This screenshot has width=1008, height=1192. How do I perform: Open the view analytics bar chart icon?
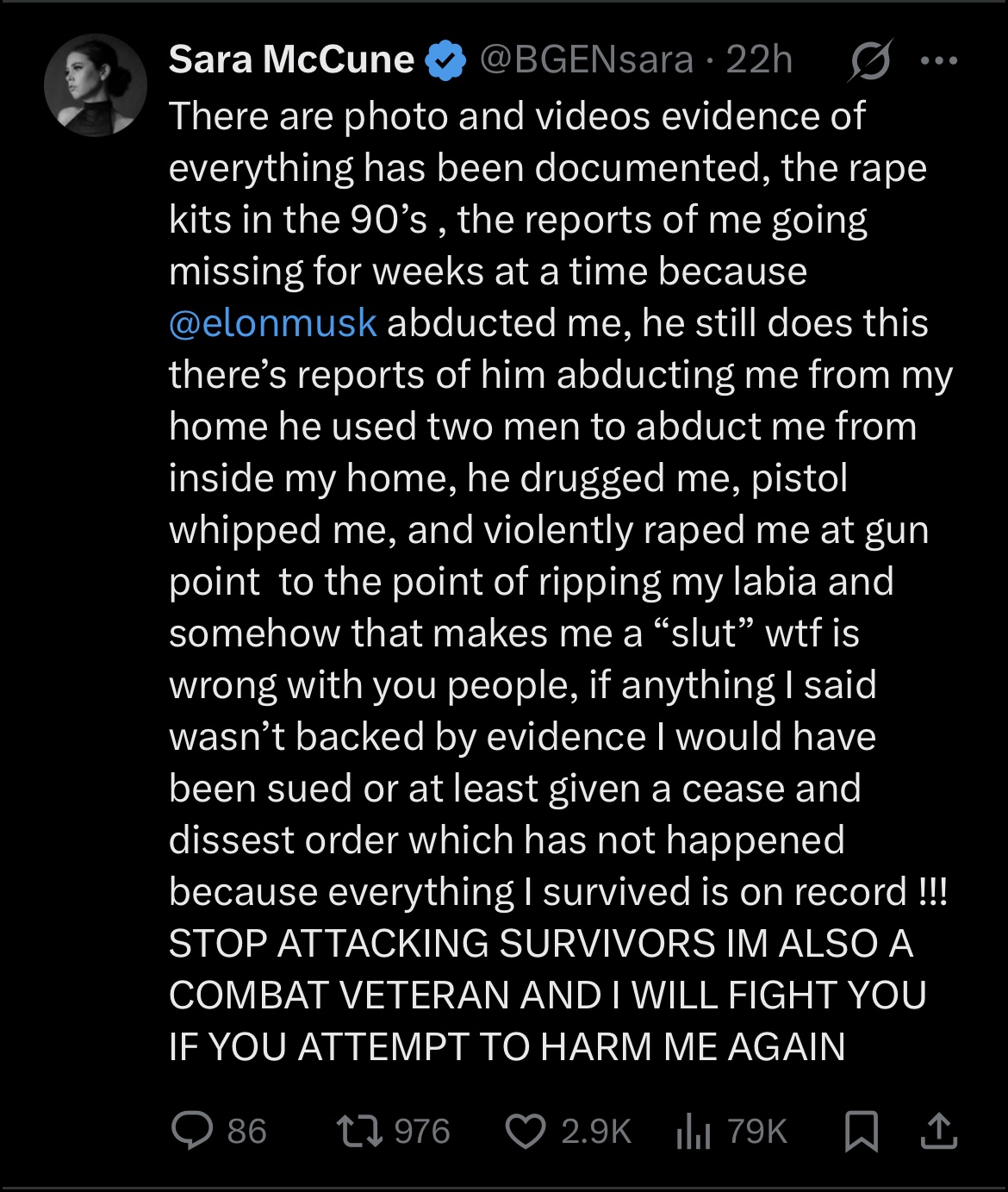click(694, 1131)
